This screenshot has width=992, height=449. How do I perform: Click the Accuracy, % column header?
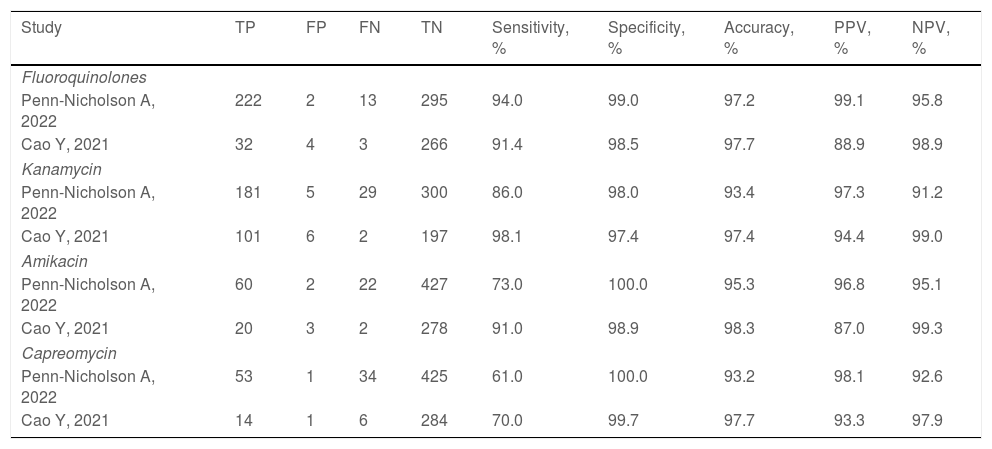tap(758, 37)
